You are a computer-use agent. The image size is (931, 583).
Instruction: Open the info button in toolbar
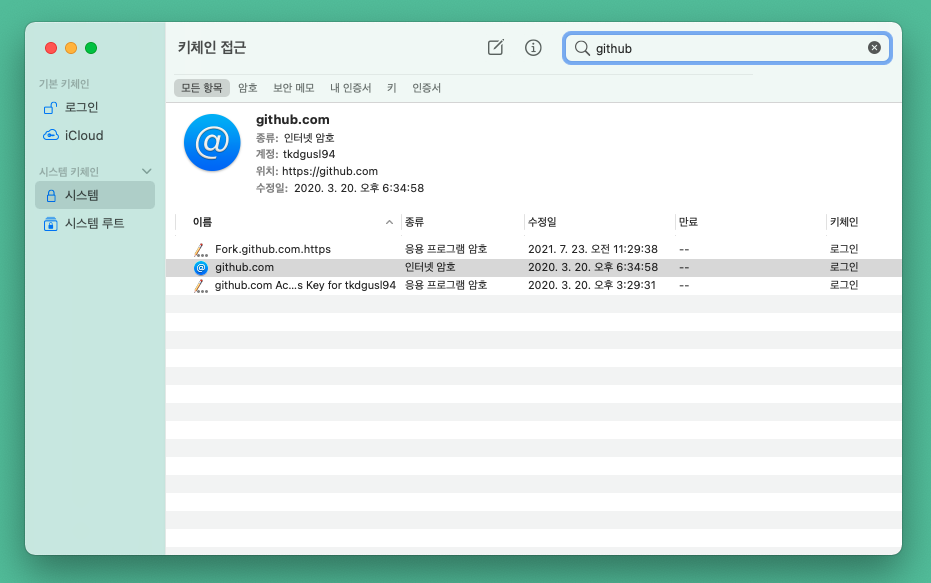533,47
